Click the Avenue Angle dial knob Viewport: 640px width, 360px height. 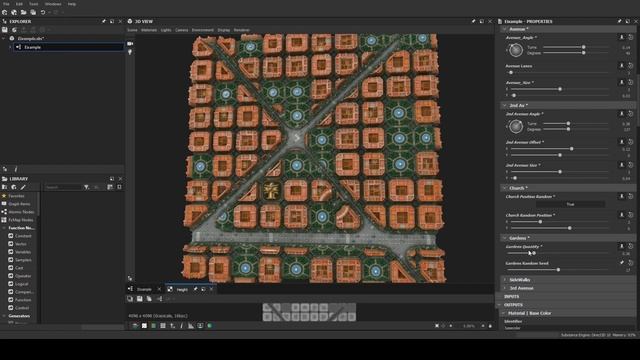[516, 50]
